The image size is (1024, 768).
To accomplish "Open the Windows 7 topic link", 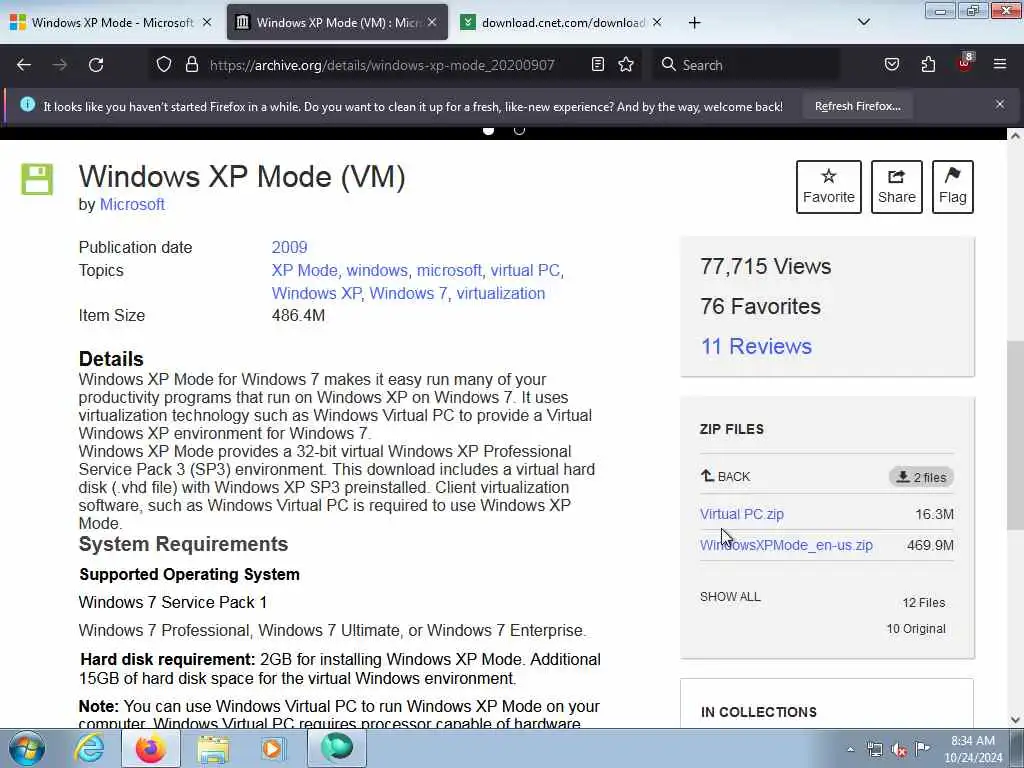I will [x=408, y=293].
